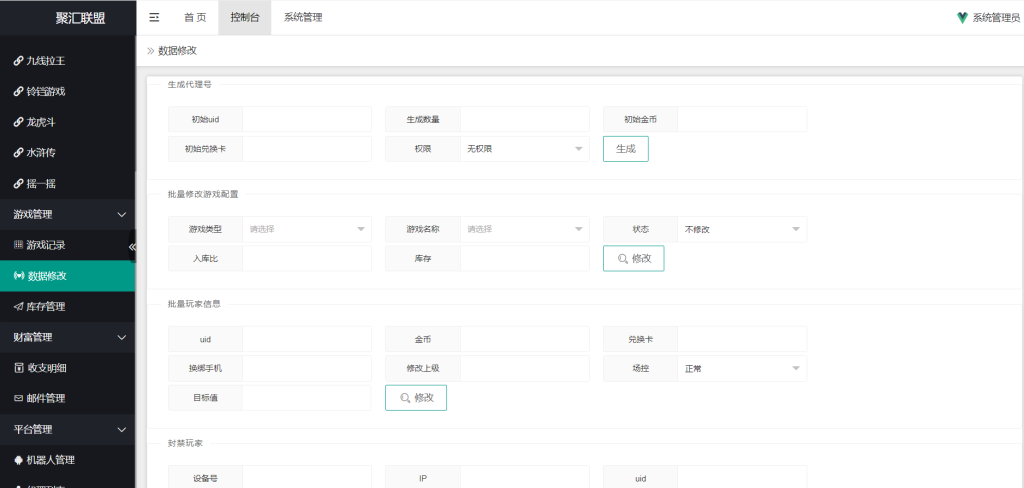Click the 数据修改 broadcast icon

pyautogui.click(x=19, y=276)
